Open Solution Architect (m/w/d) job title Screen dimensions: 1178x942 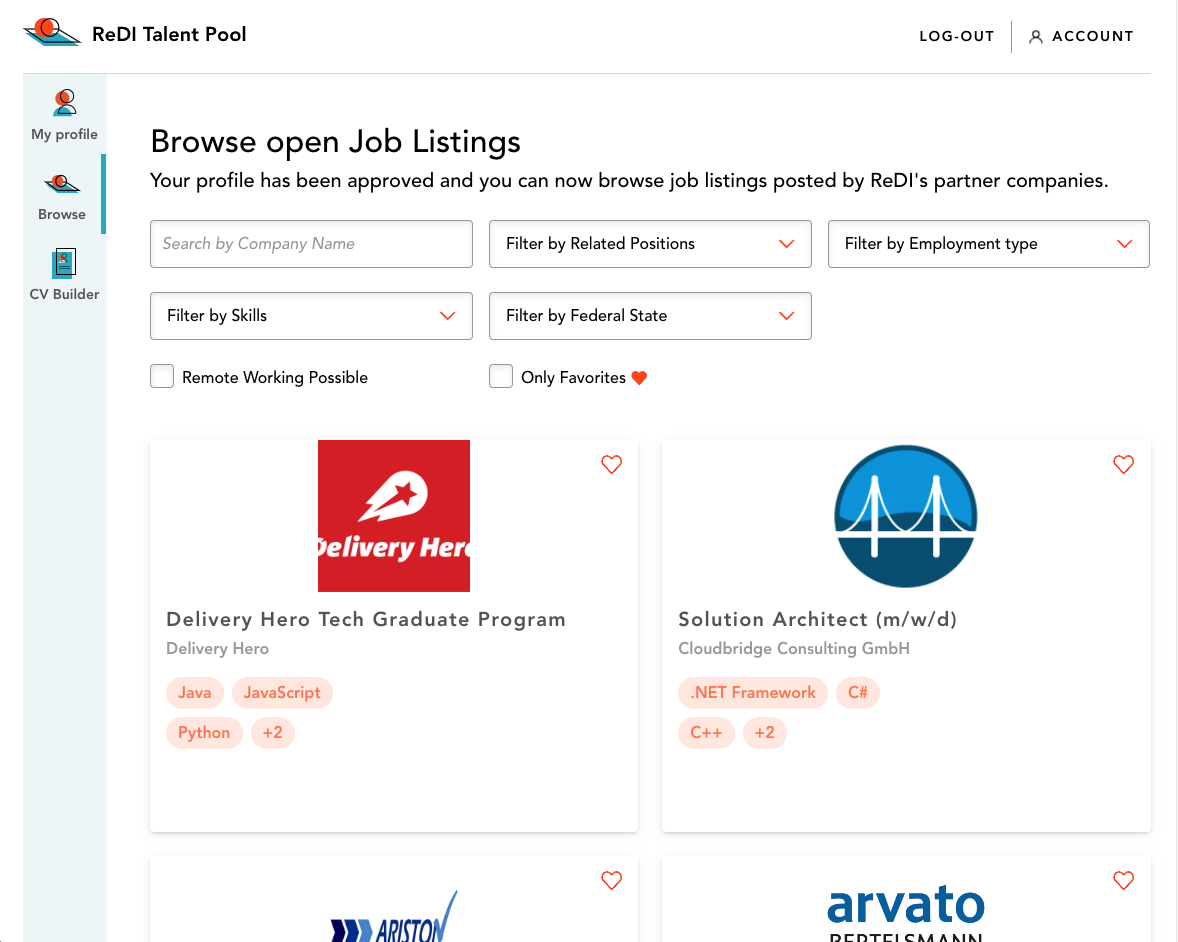(x=817, y=619)
